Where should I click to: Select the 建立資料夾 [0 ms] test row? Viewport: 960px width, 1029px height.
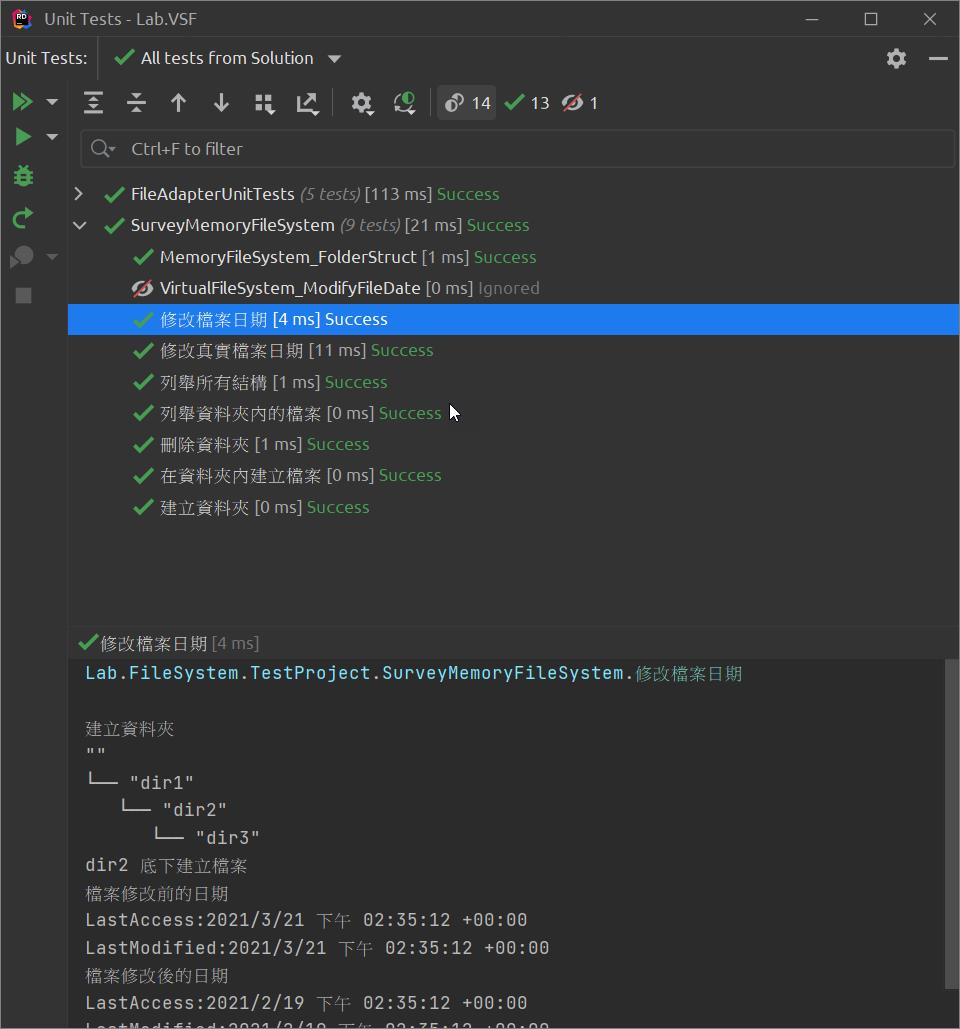513,507
